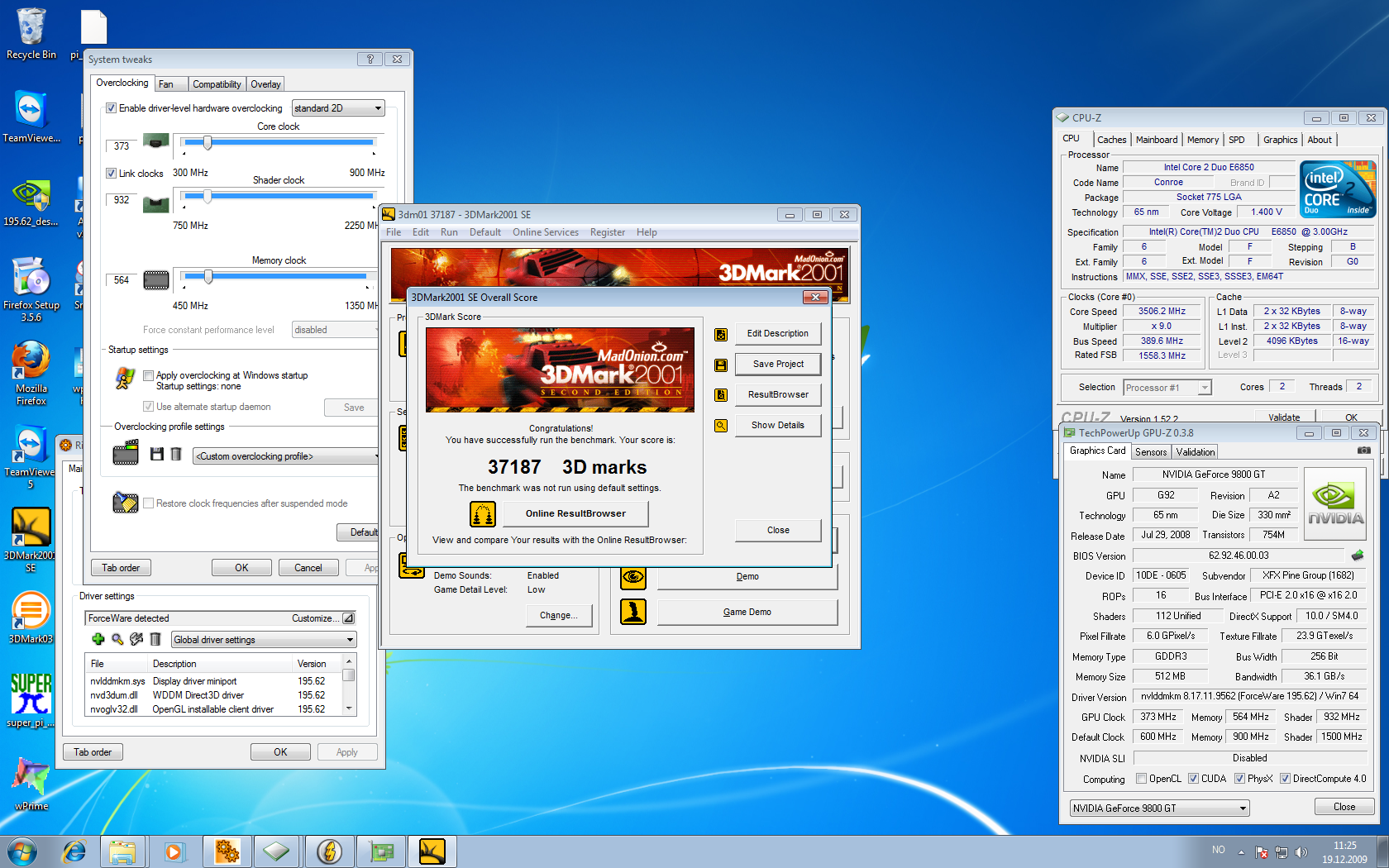1389x868 pixels.
Task: Click the trash icon in Driver settings toolbar
Action: point(155,639)
